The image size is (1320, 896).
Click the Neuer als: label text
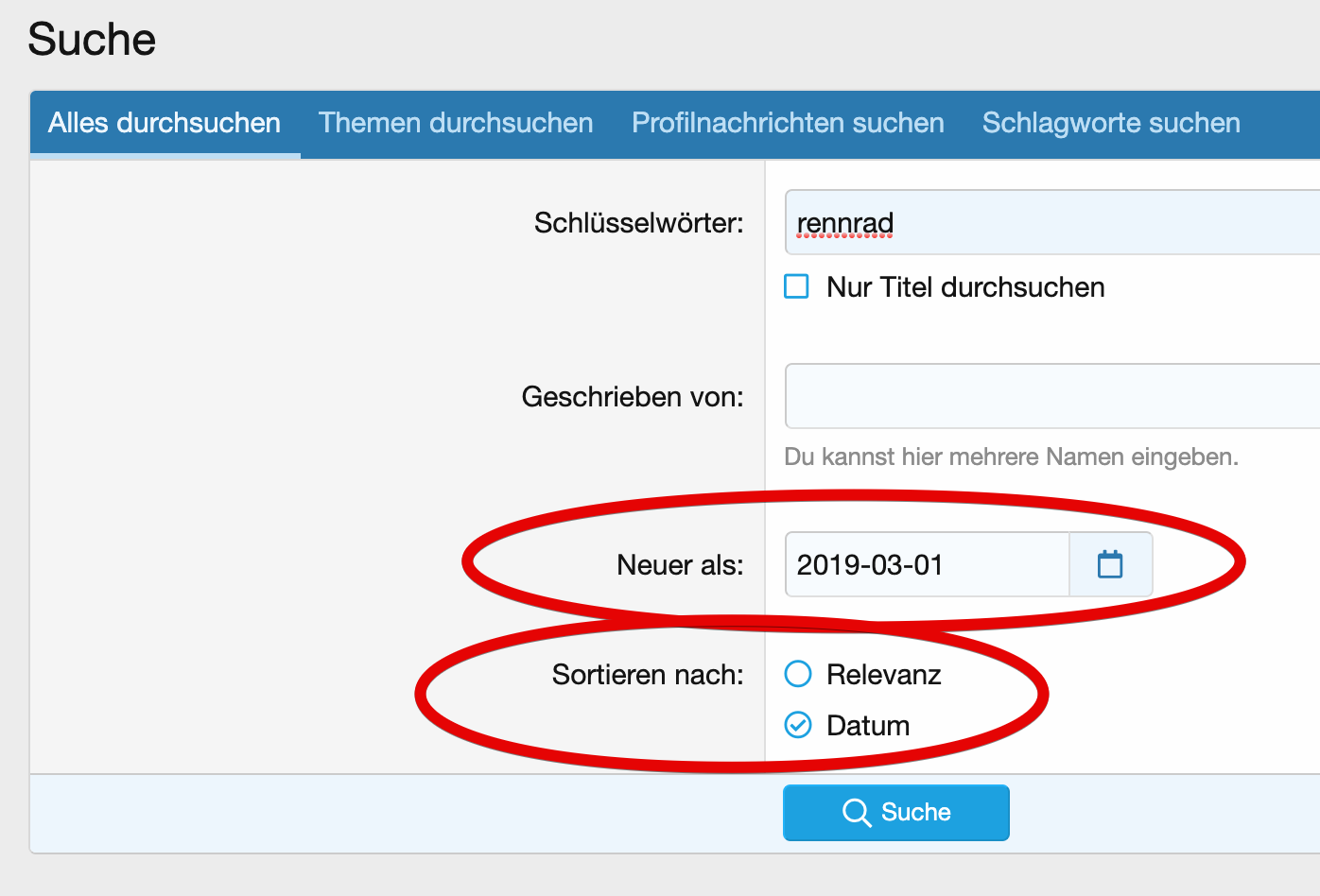click(x=680, y=565)
